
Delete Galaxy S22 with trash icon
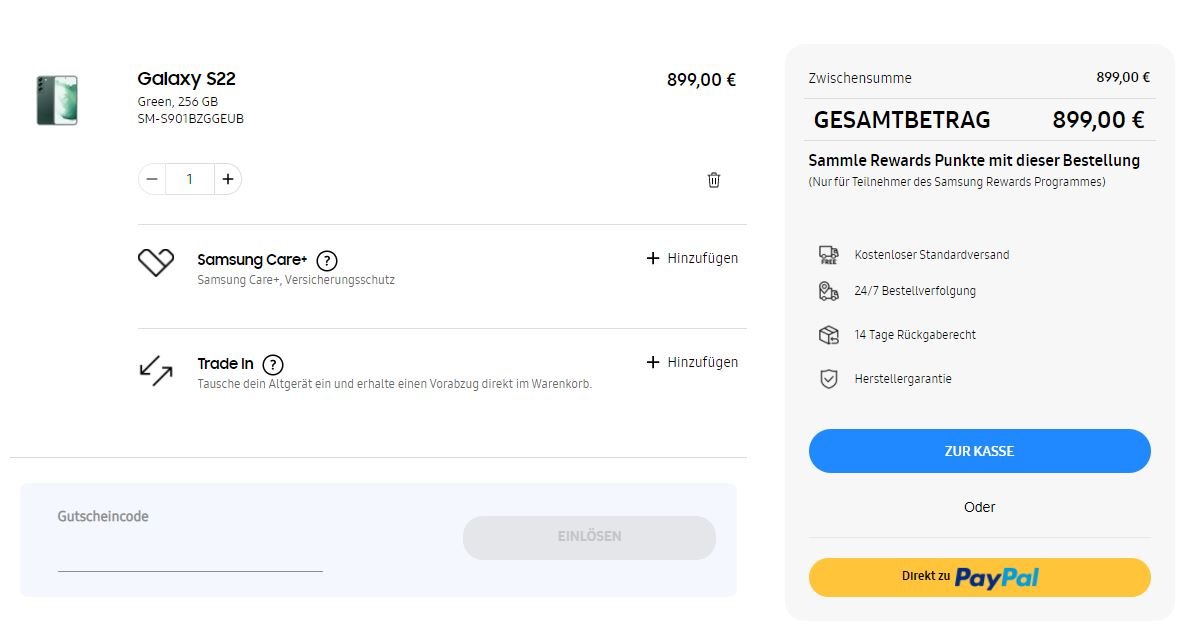tap(713, 180)
